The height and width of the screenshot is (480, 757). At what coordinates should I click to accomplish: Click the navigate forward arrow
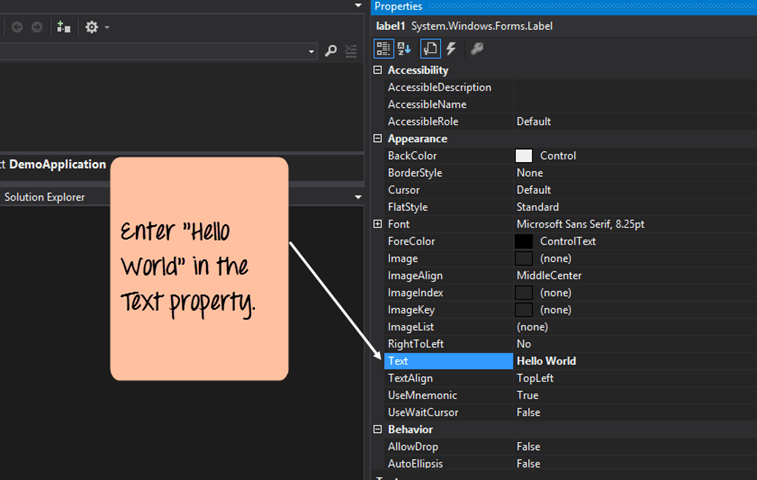tap(37, 27)
